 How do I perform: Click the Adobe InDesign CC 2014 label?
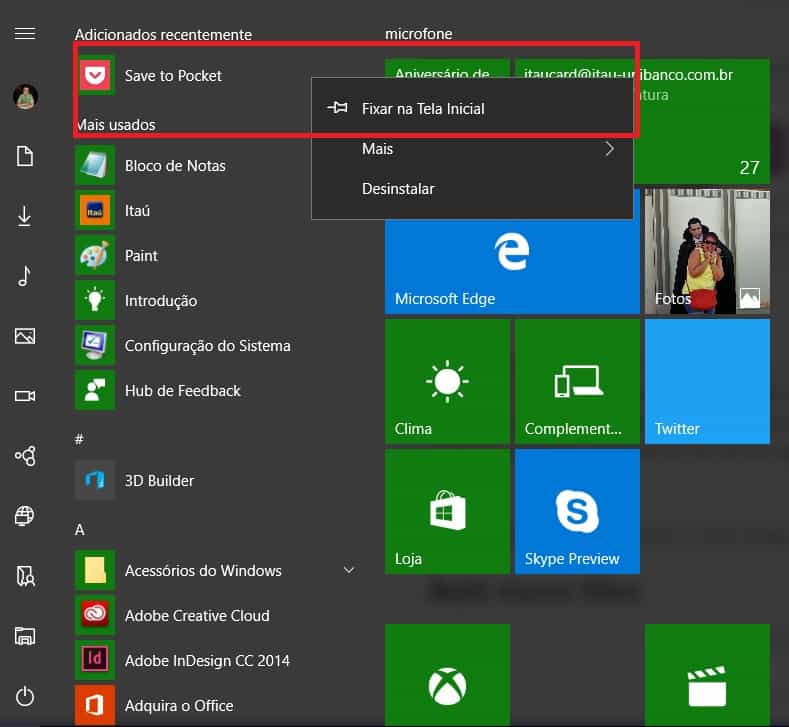(x=207, y=661)
